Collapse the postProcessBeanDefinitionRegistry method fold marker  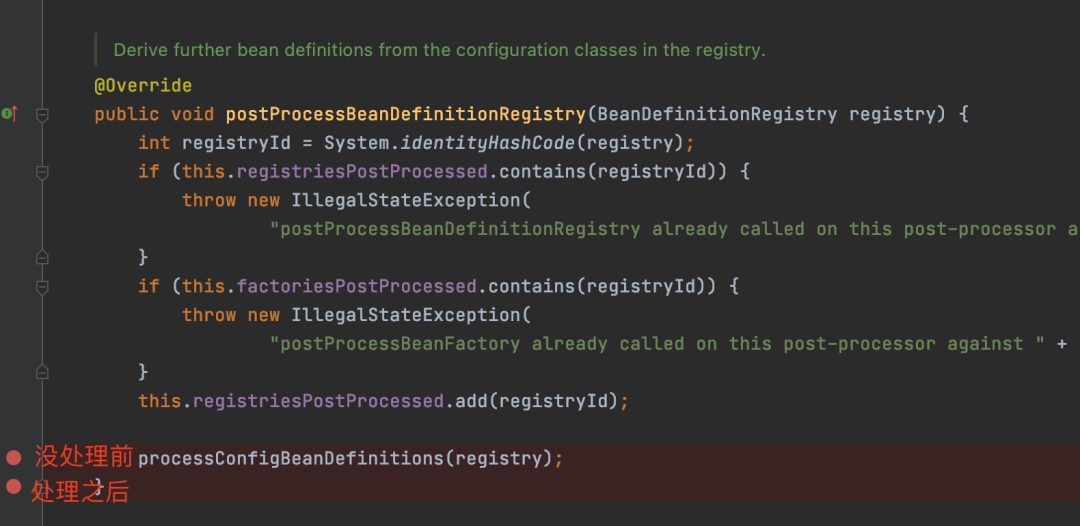42,115
